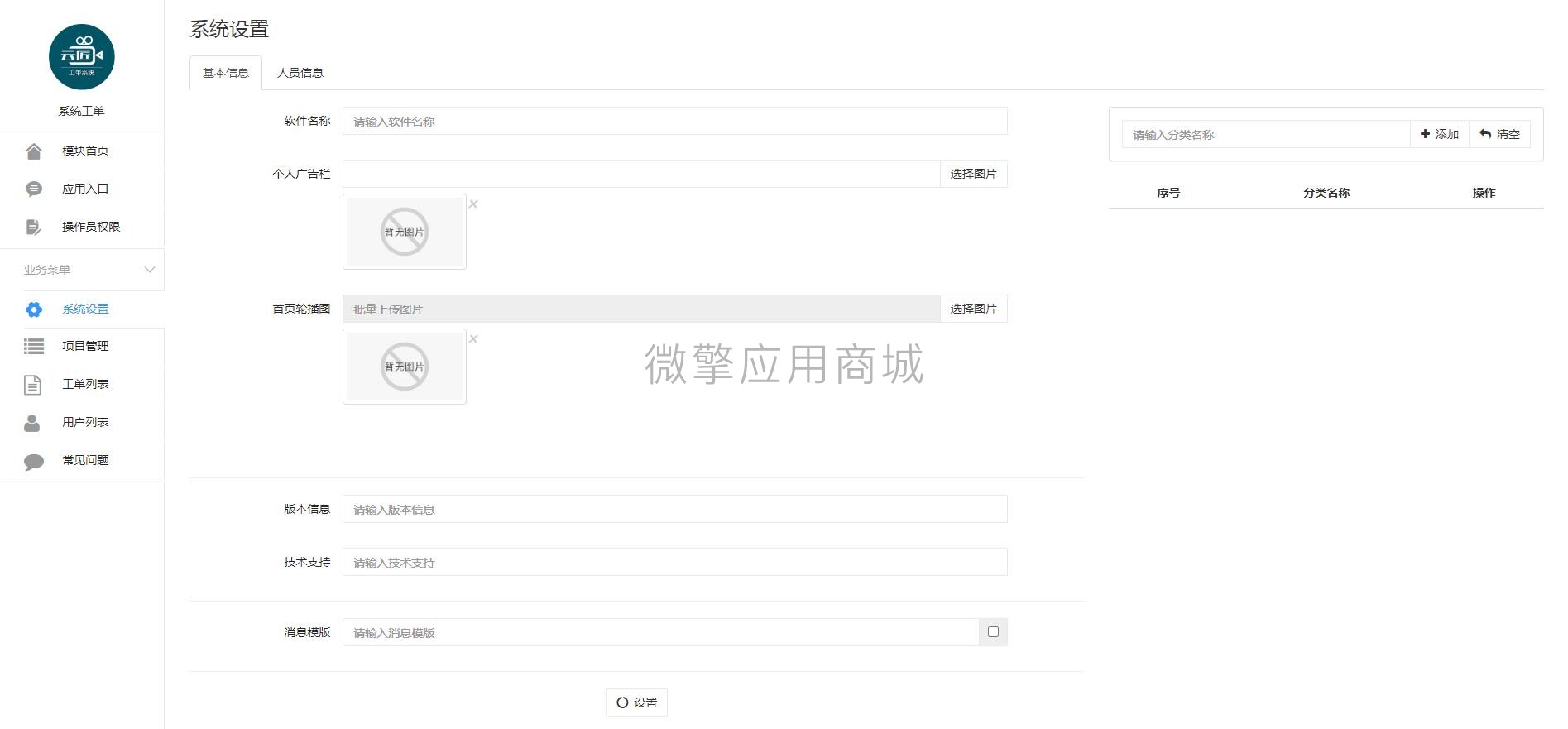Click the 批量上传图片 field
The width and height of the screenshot is (1568, 729).
[x=641, y=309]
